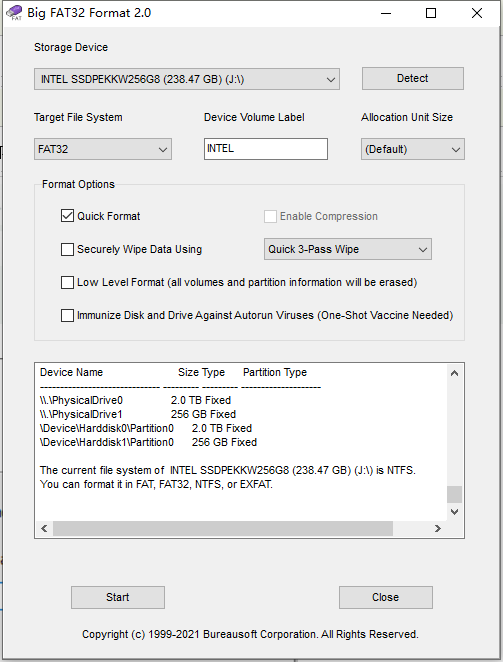Open the Quick 3-Pass Wipe dropdown
Image resolution: width=503 pixels, height=662 pixels.
(x=348, y=249)
